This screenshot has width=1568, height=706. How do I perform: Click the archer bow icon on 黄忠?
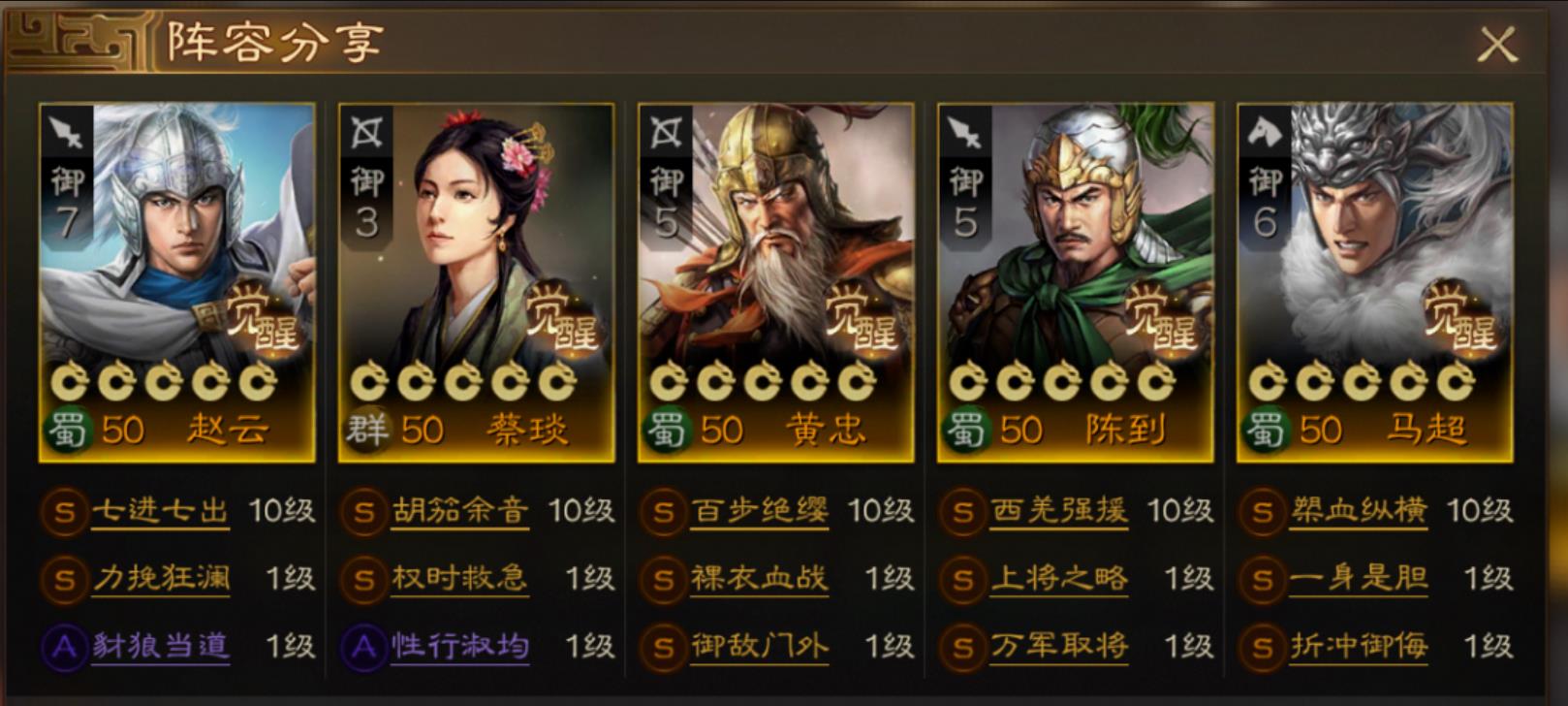(x=665, y=131)
